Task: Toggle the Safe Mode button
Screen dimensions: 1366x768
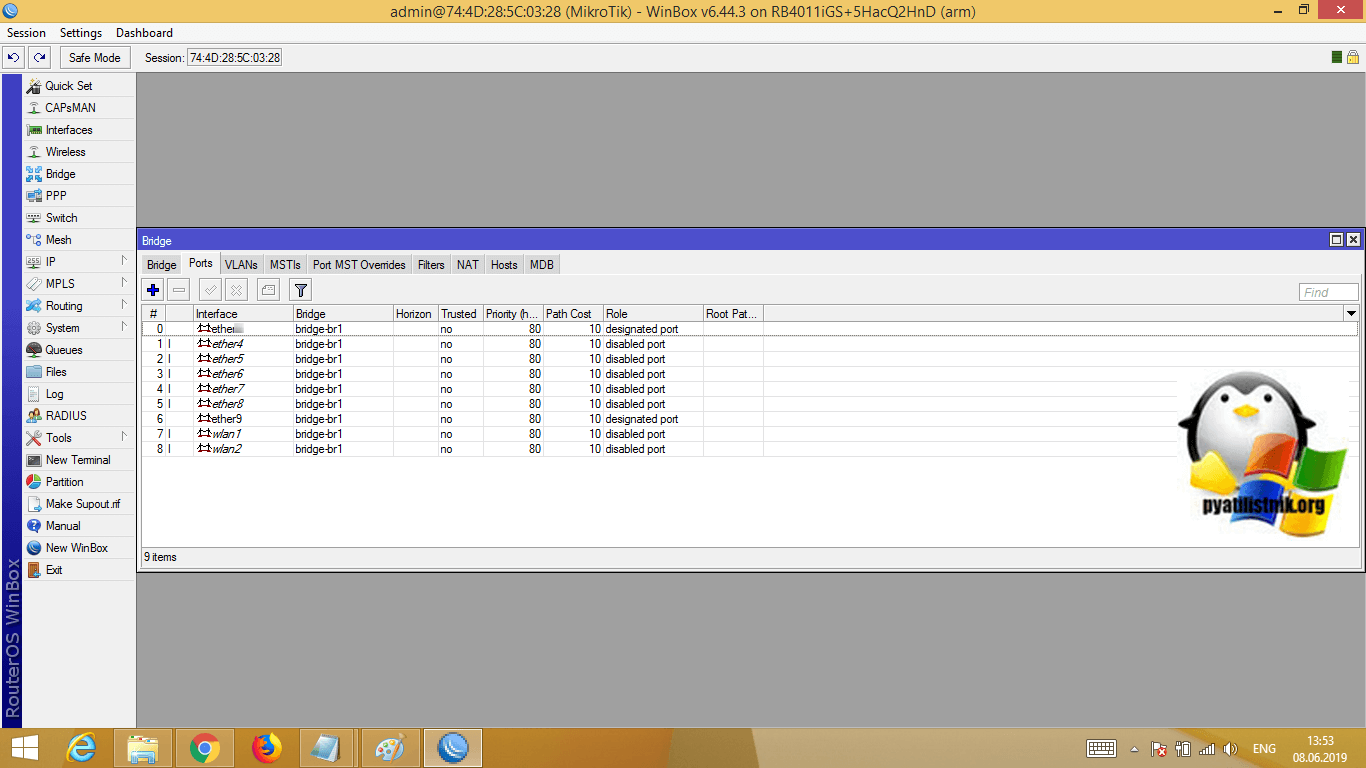Action: tap(95, 58)
